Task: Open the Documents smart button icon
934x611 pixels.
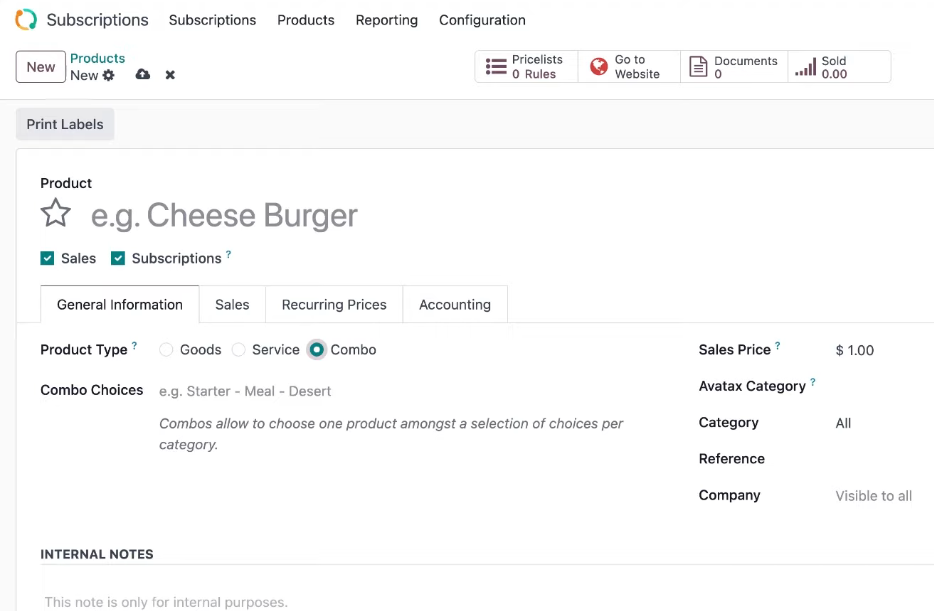Action: click(698, 66)
